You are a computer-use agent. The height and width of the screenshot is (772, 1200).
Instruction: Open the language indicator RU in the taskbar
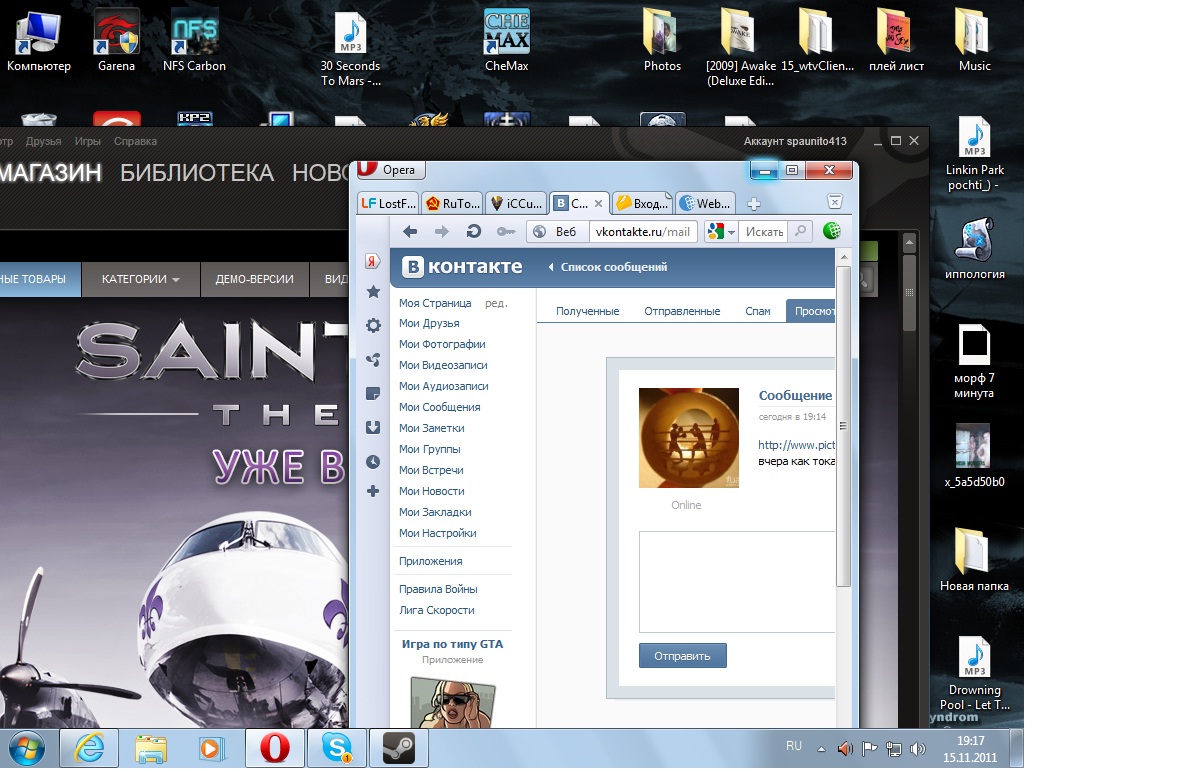click(794, 746)
